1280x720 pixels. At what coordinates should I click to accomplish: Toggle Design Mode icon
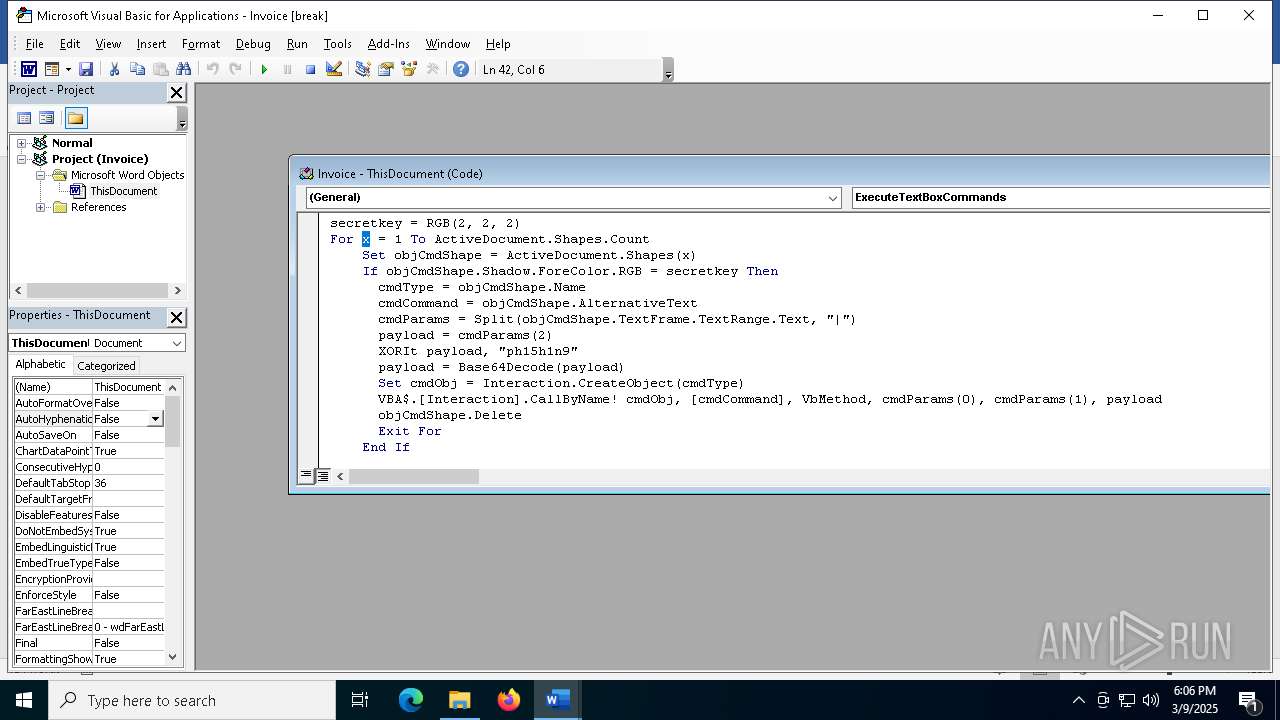tap(334, 69)
